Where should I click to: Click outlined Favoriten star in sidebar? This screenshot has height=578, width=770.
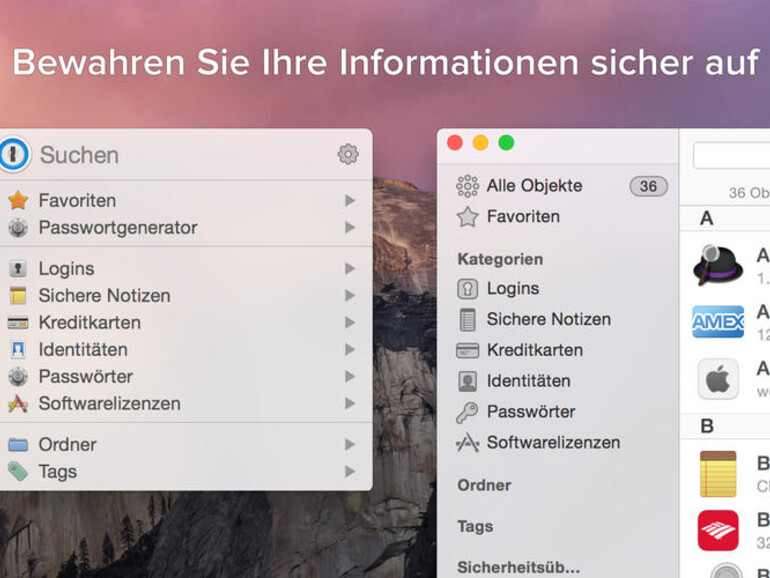(x=468, y=217)
